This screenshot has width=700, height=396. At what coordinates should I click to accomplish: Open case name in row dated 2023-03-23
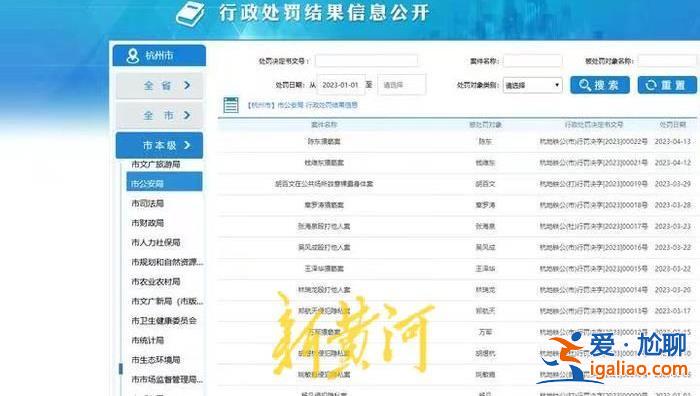pyautogui.click(x=324, y=226)
